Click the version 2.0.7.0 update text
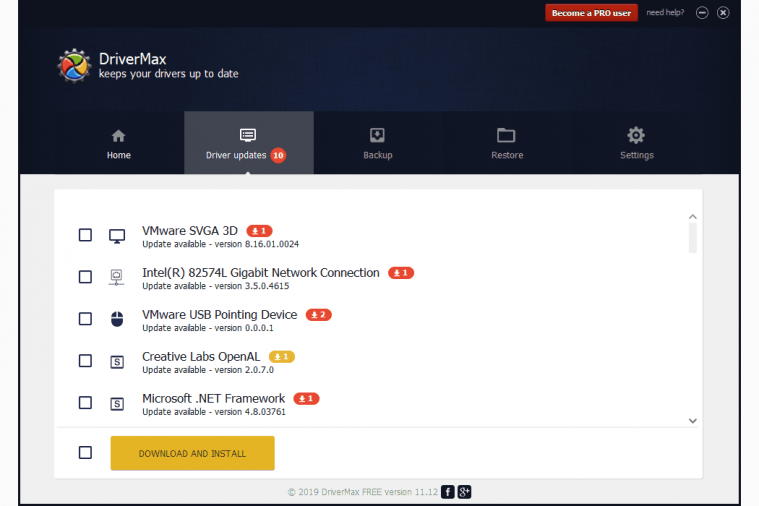Screen dimensions: 759x506 click(x=208, y=370)
